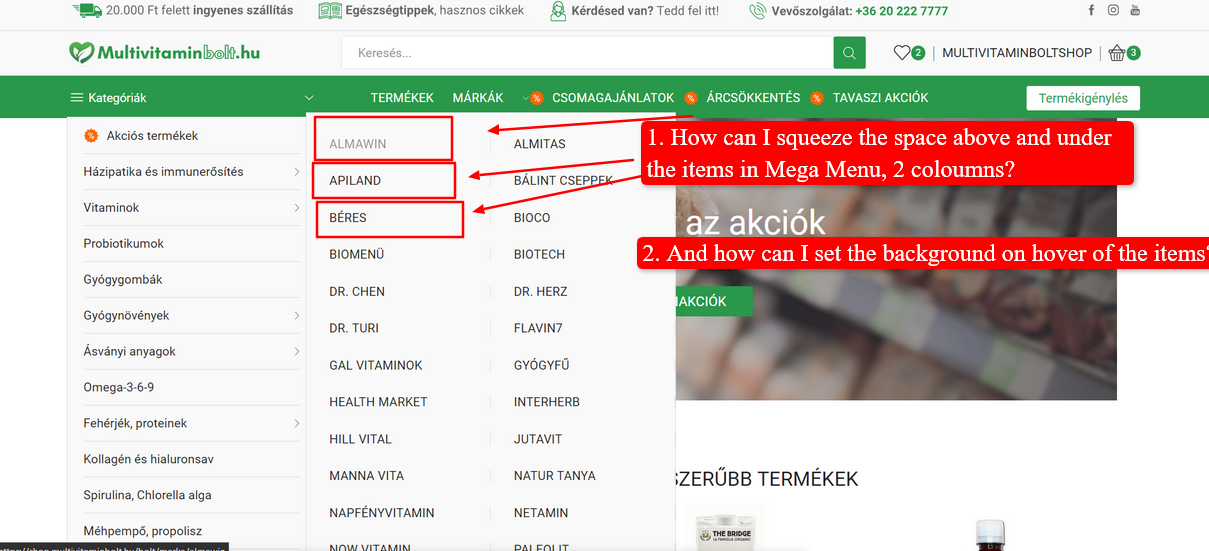The width and height of the screenshot is (1209, 551).
Task: Open the HEALTH MARKET brand
Action: pyautogui.click(x=378, y=402)
